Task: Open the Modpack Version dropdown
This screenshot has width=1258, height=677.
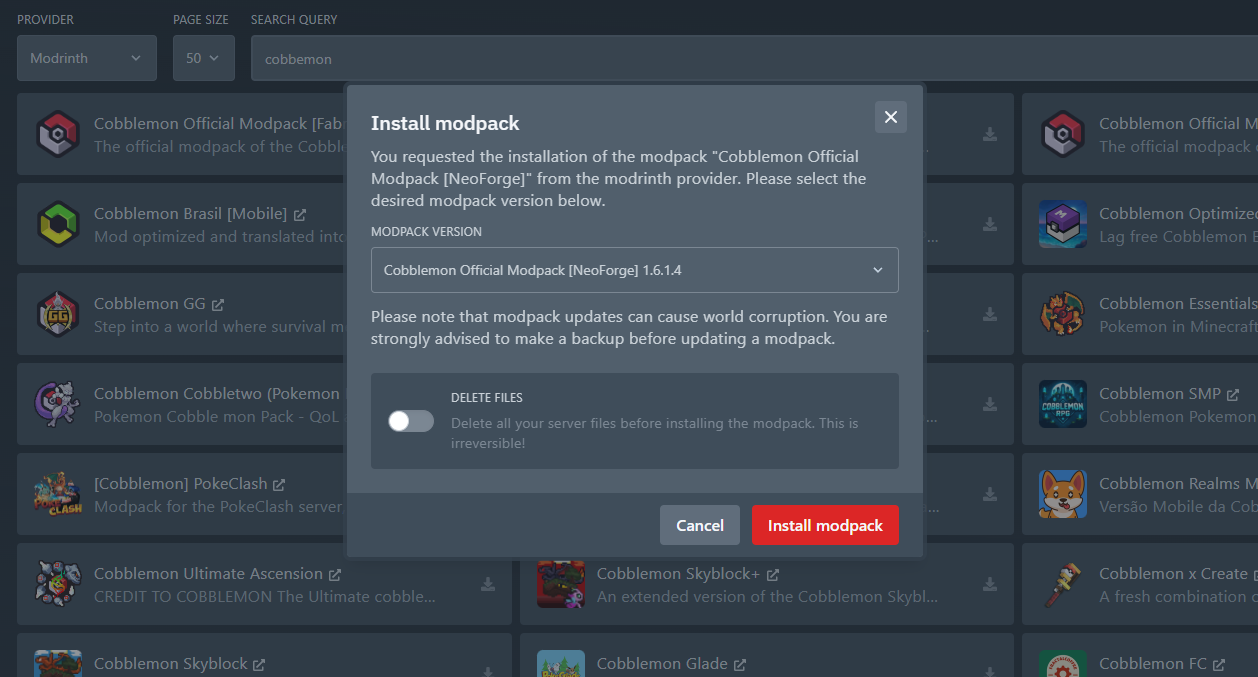Action: tap(634, 270)
